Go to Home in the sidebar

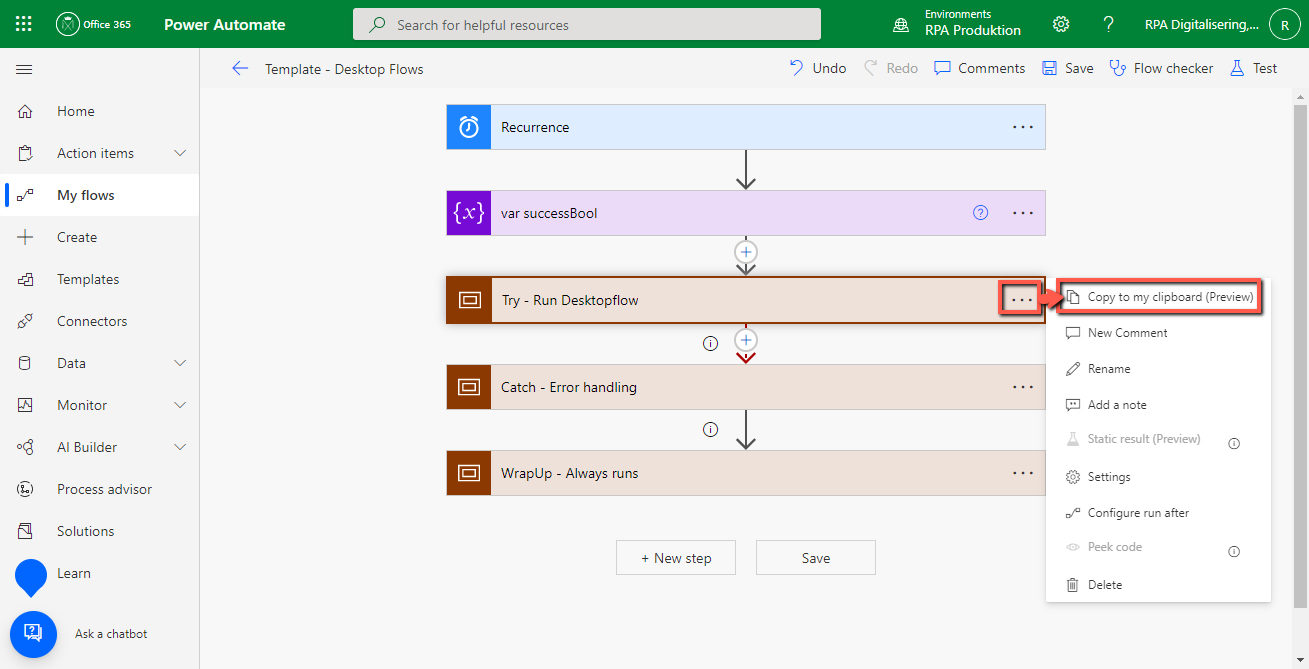100,111
